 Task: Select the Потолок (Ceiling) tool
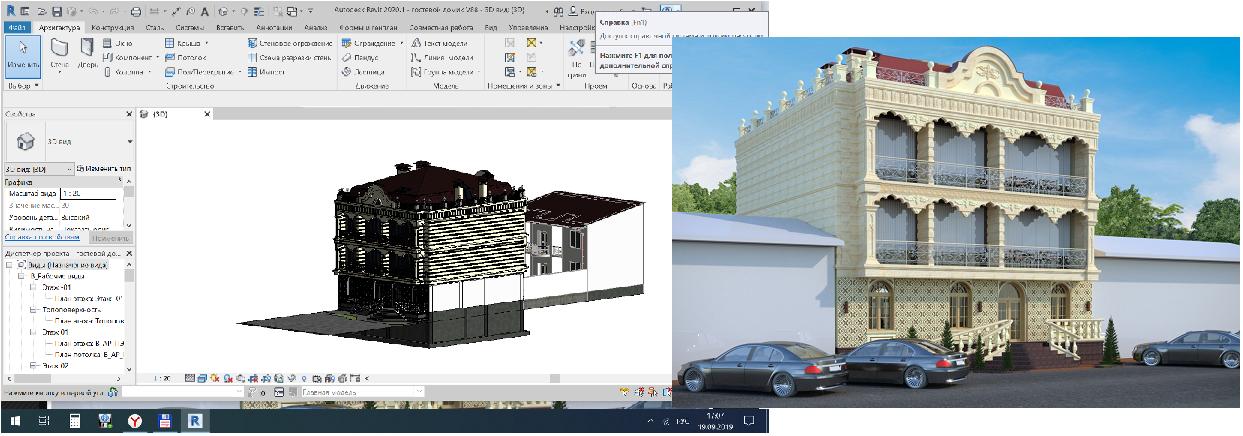184,58
